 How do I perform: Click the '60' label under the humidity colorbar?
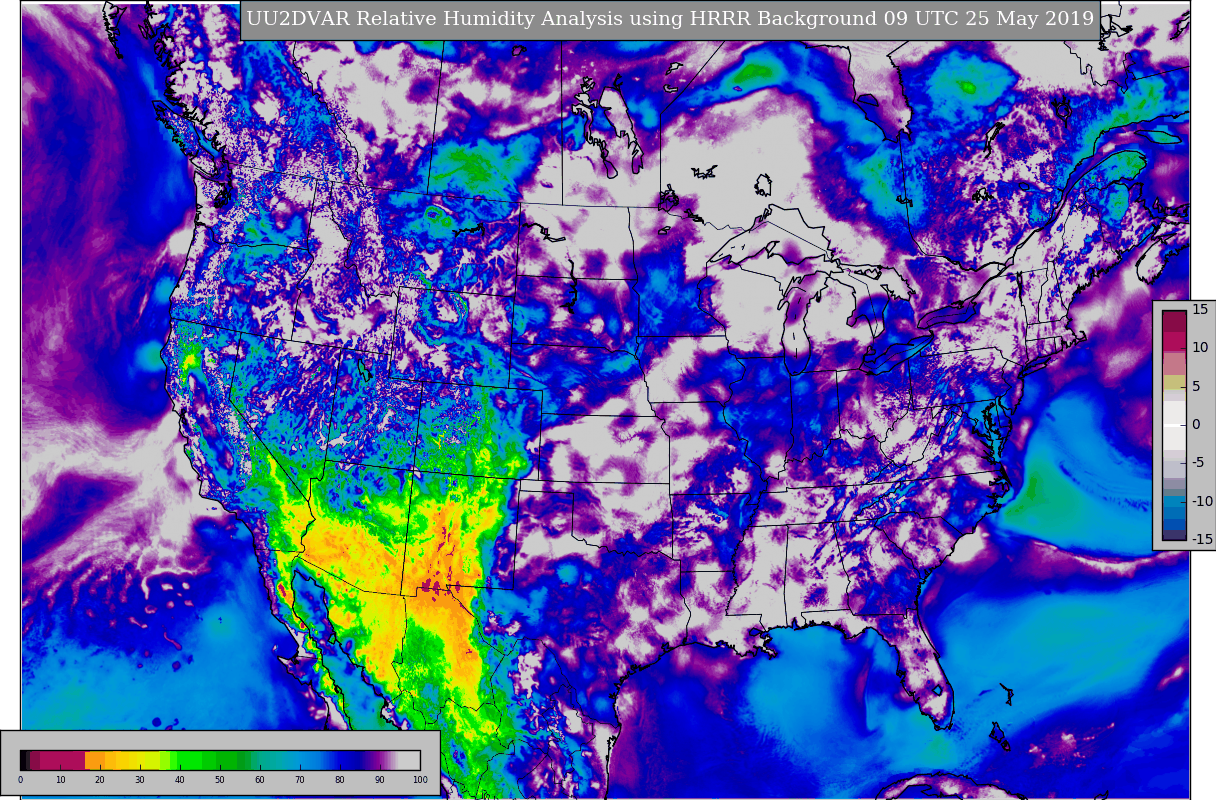click(259, 779)
